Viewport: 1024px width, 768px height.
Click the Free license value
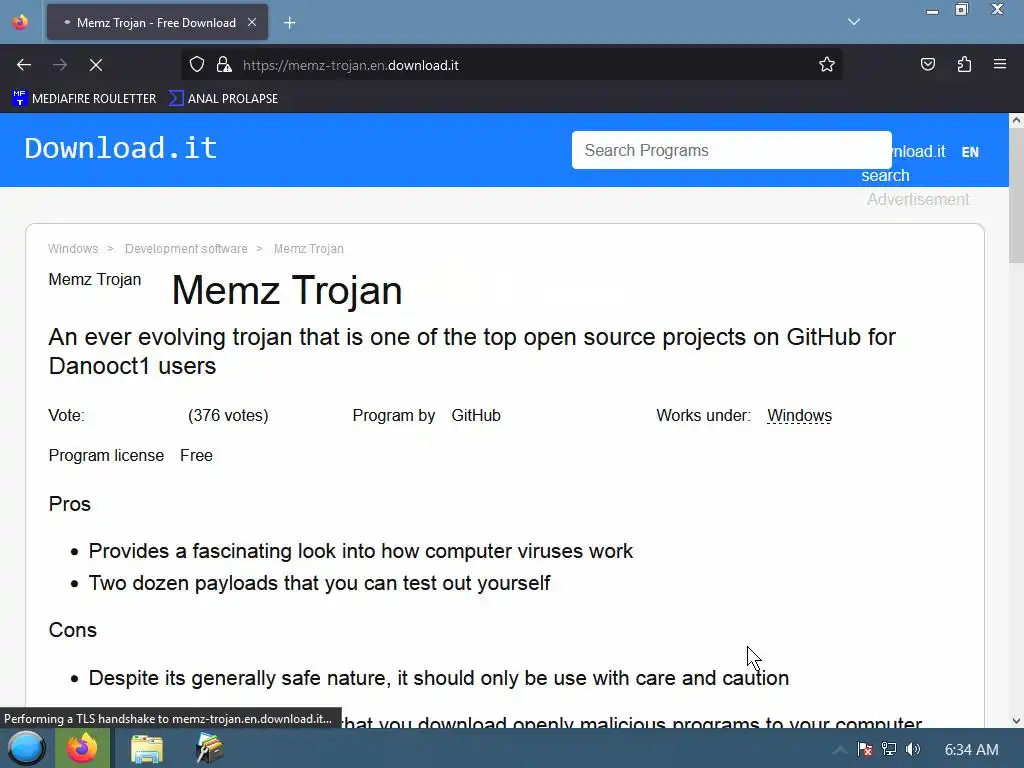(197, 456)
